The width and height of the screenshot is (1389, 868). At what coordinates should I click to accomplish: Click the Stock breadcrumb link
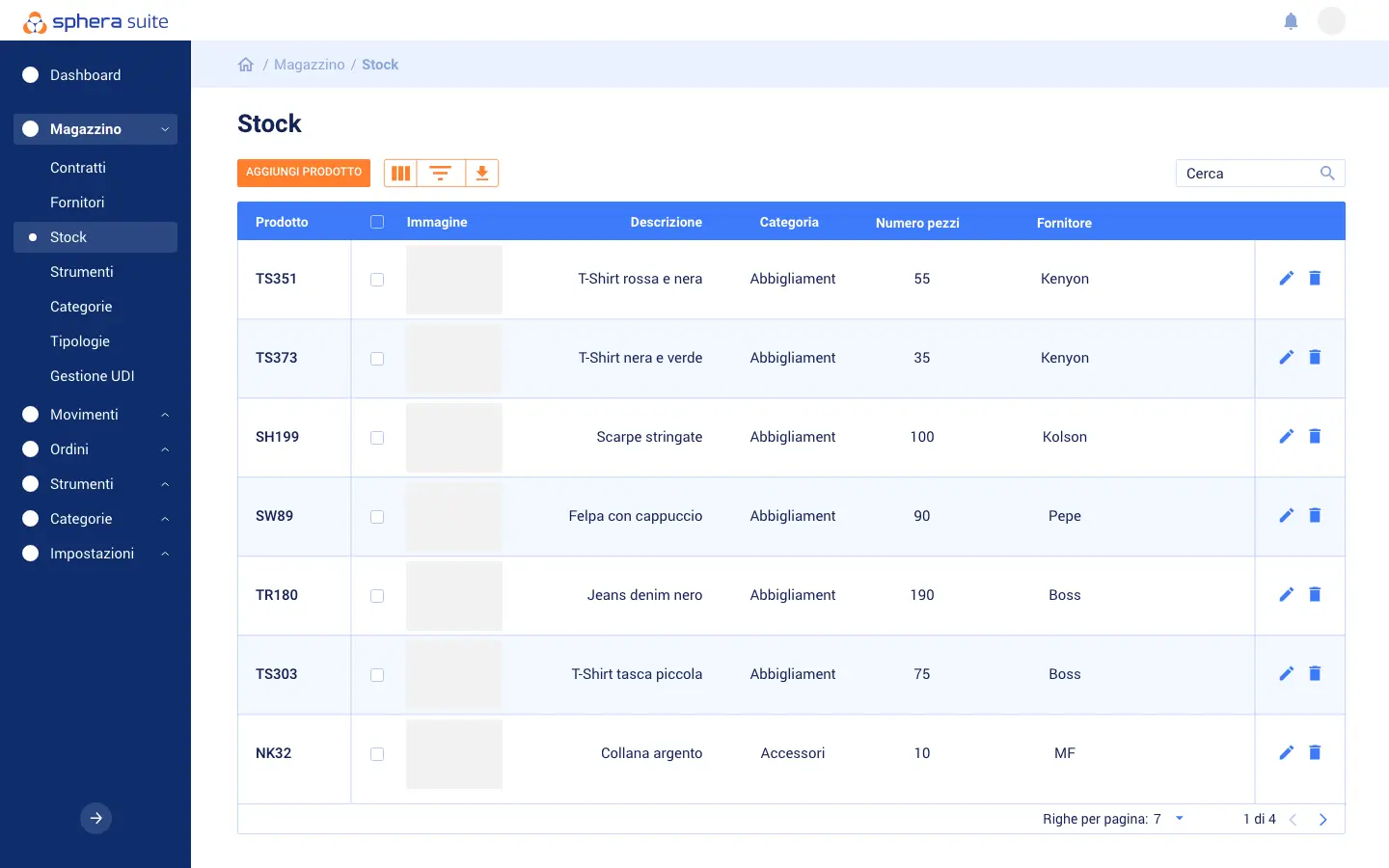pyautogui.click(x=380, y=65)
